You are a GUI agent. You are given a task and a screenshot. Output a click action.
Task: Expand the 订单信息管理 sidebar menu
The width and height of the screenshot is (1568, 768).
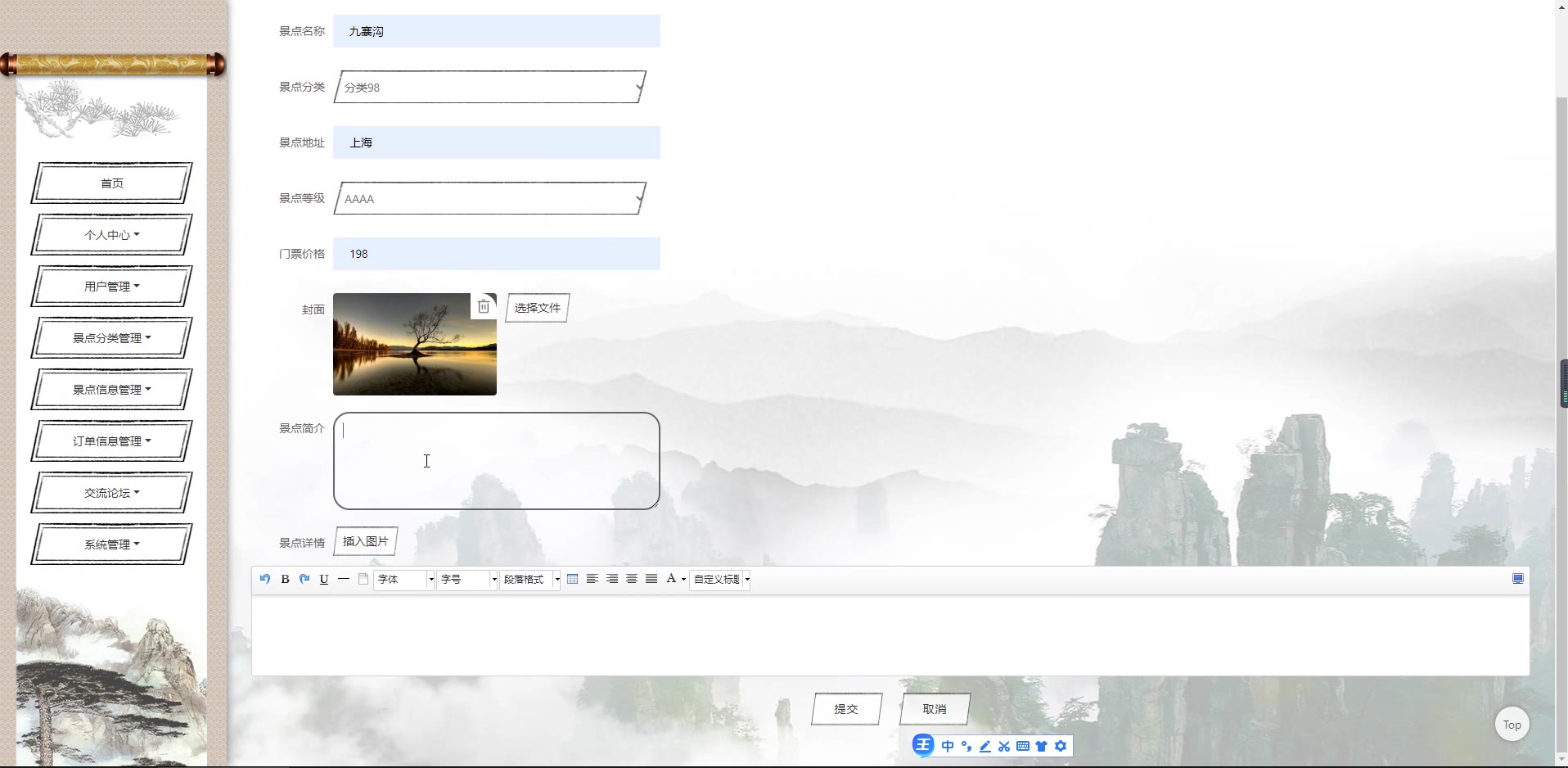(x=111, y=441)
